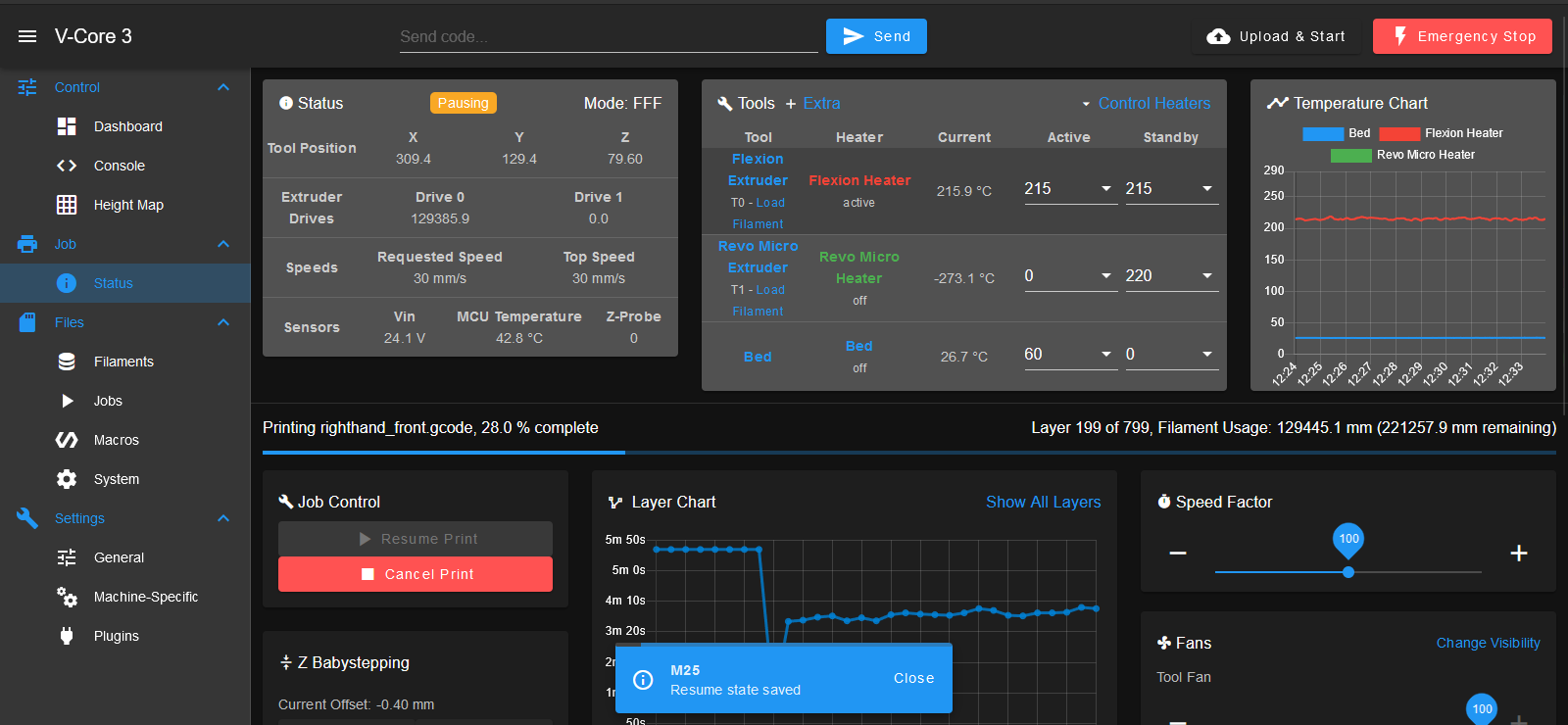Viewport: 1568px width, 725px height.
Task: Click the Machine-Specific gears icon
Action: pyautogui.click(x=67, y=597)
